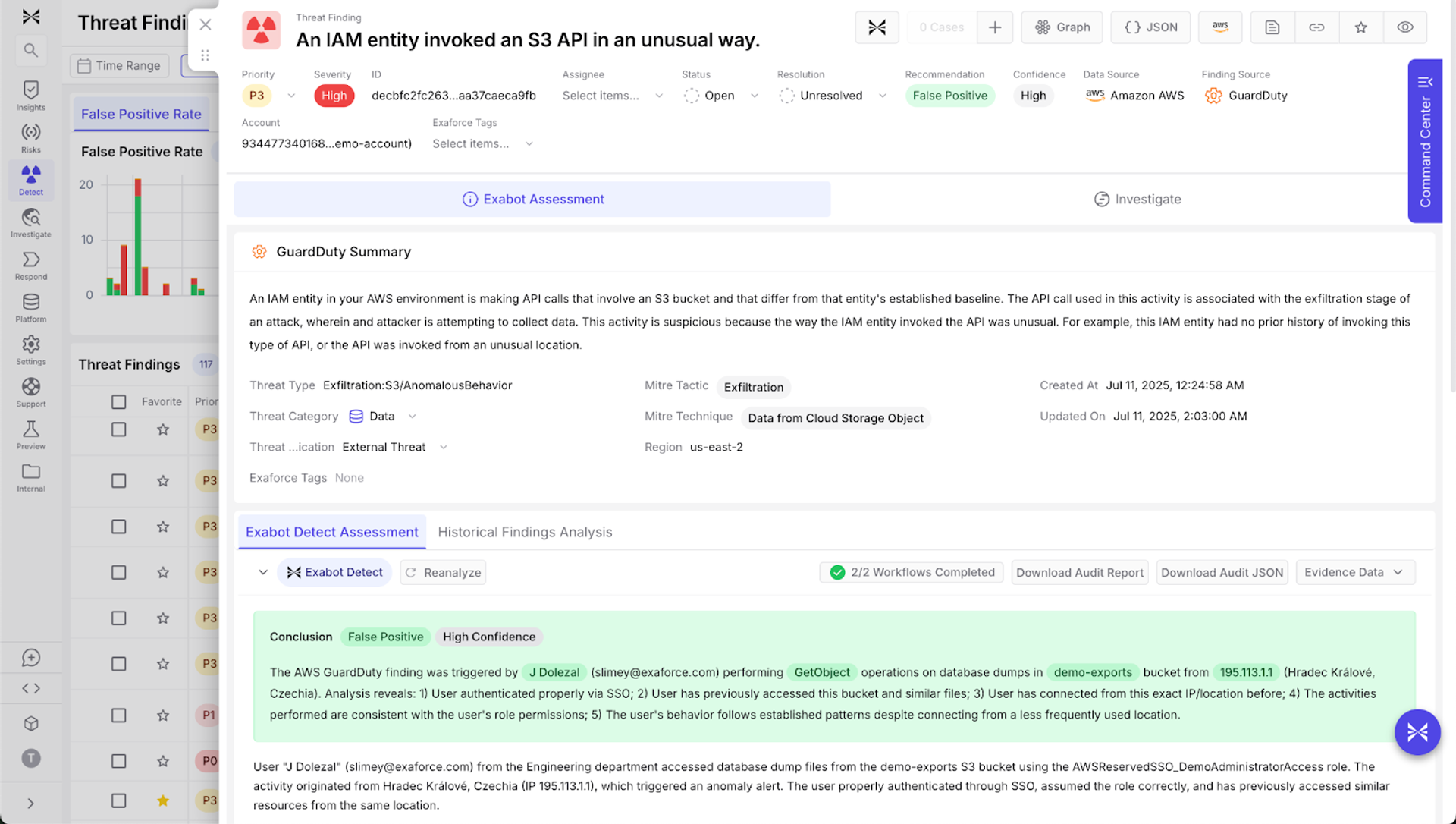Screen dimensions: 1456x824
Task: Open the JSON view button
Action: 1150,27
